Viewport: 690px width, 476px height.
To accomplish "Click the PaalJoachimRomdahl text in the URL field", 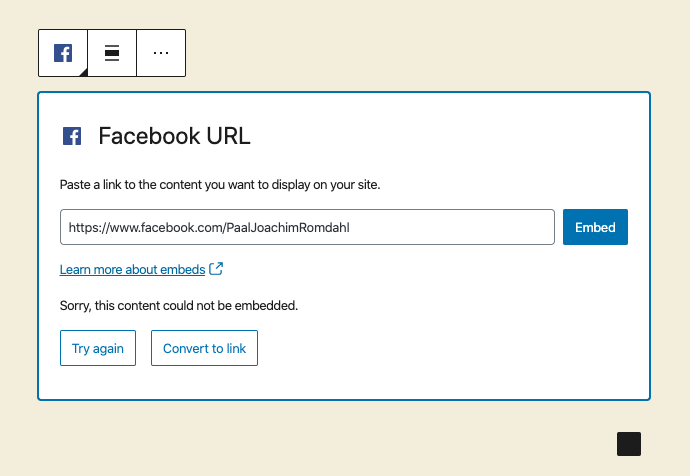I will coord(288,227).
